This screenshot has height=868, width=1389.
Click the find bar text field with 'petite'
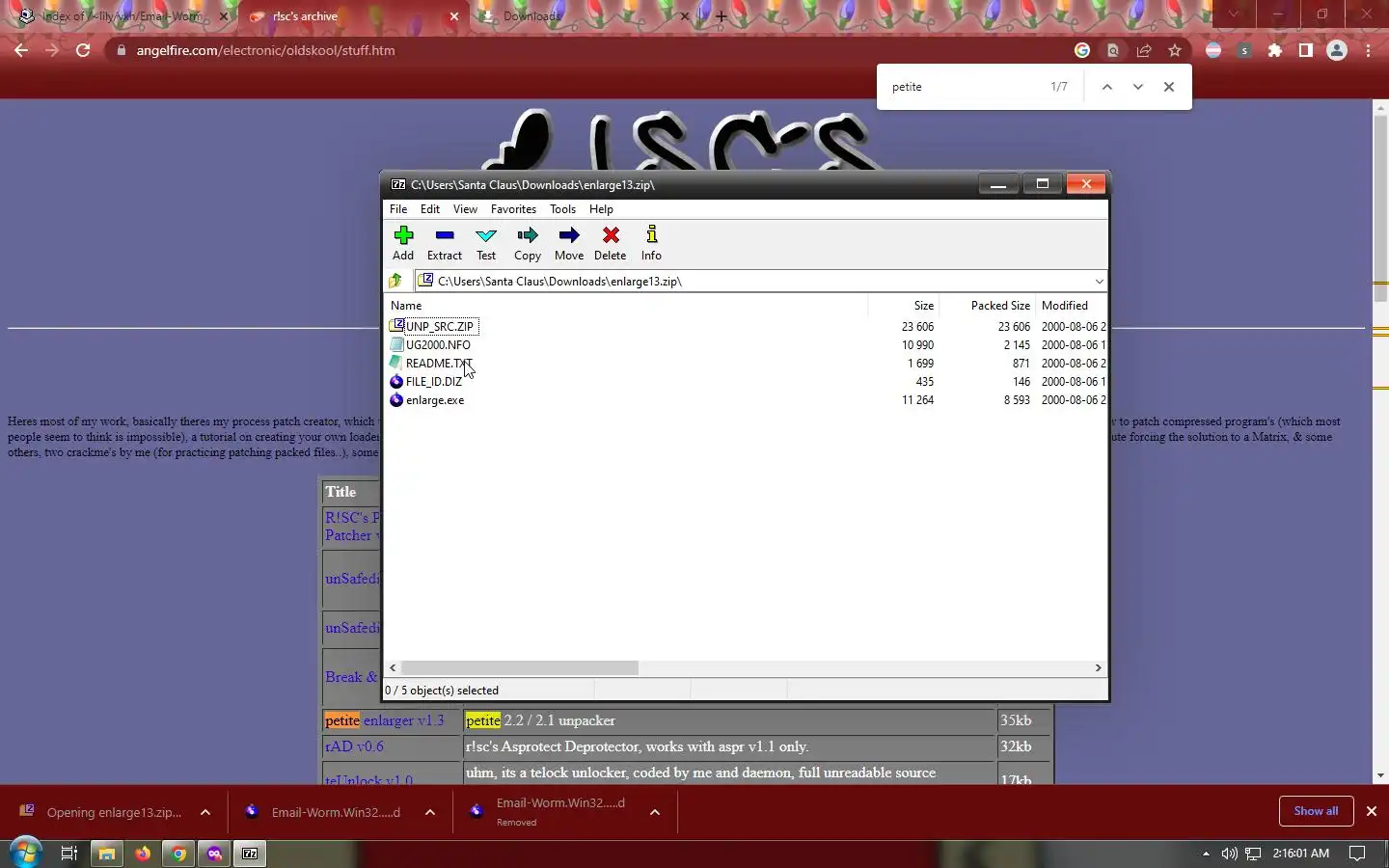[965, 87]
